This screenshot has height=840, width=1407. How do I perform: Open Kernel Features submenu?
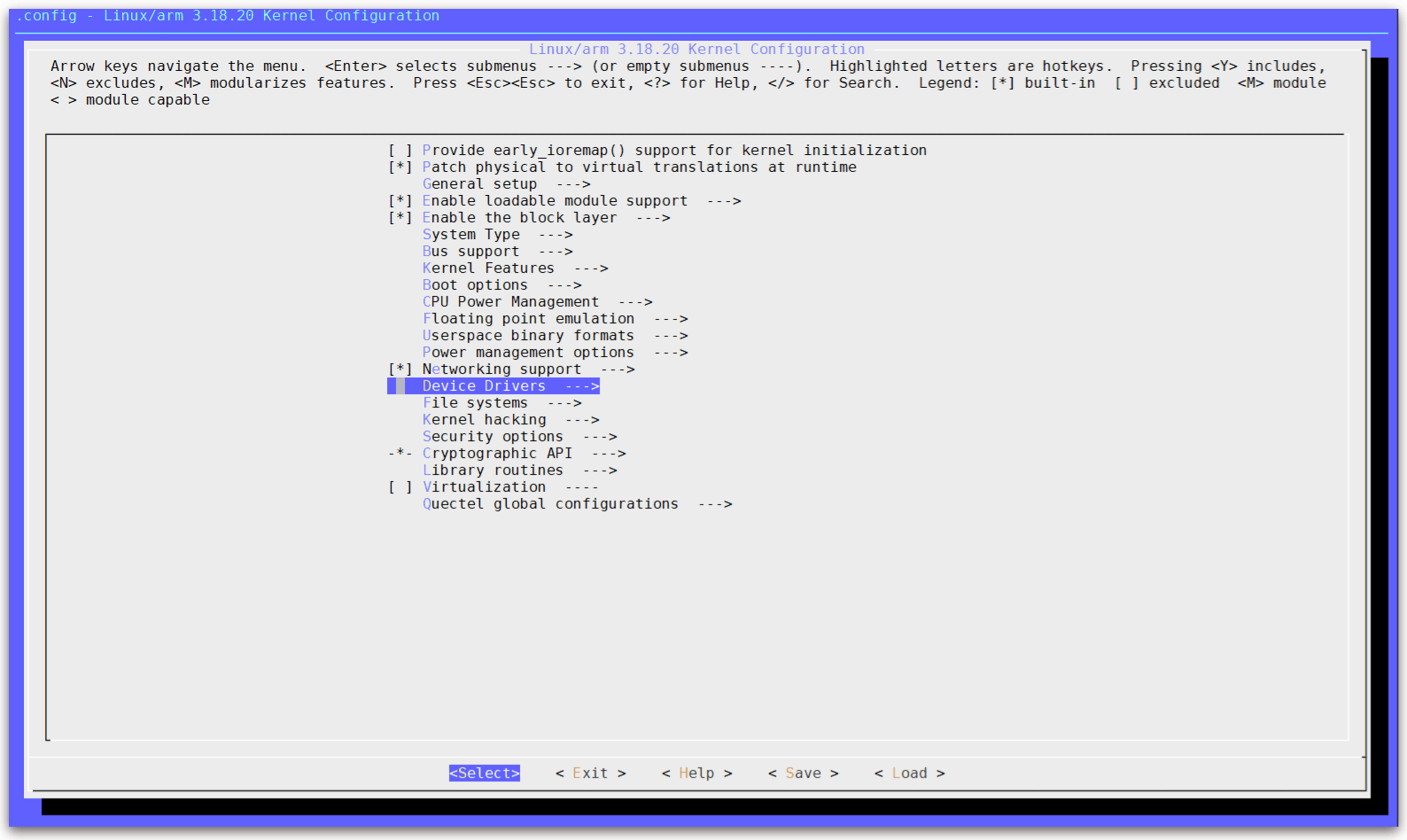pos(515,268)
